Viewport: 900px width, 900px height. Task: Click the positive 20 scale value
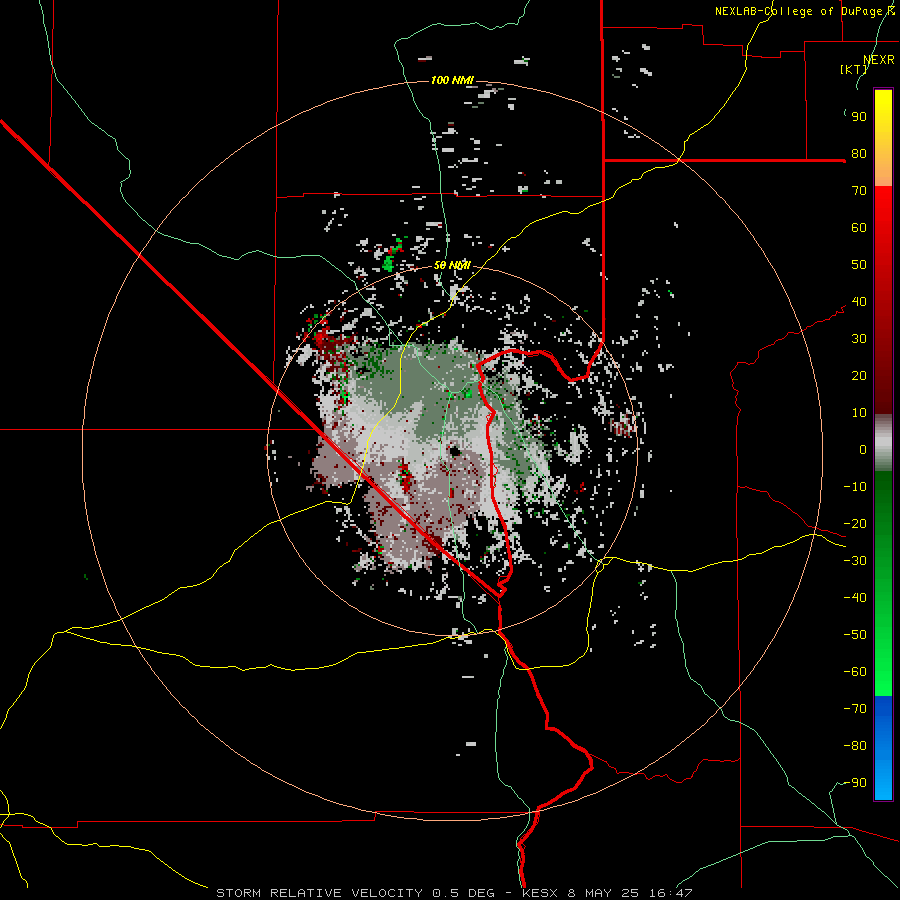[x=859, y=375]
